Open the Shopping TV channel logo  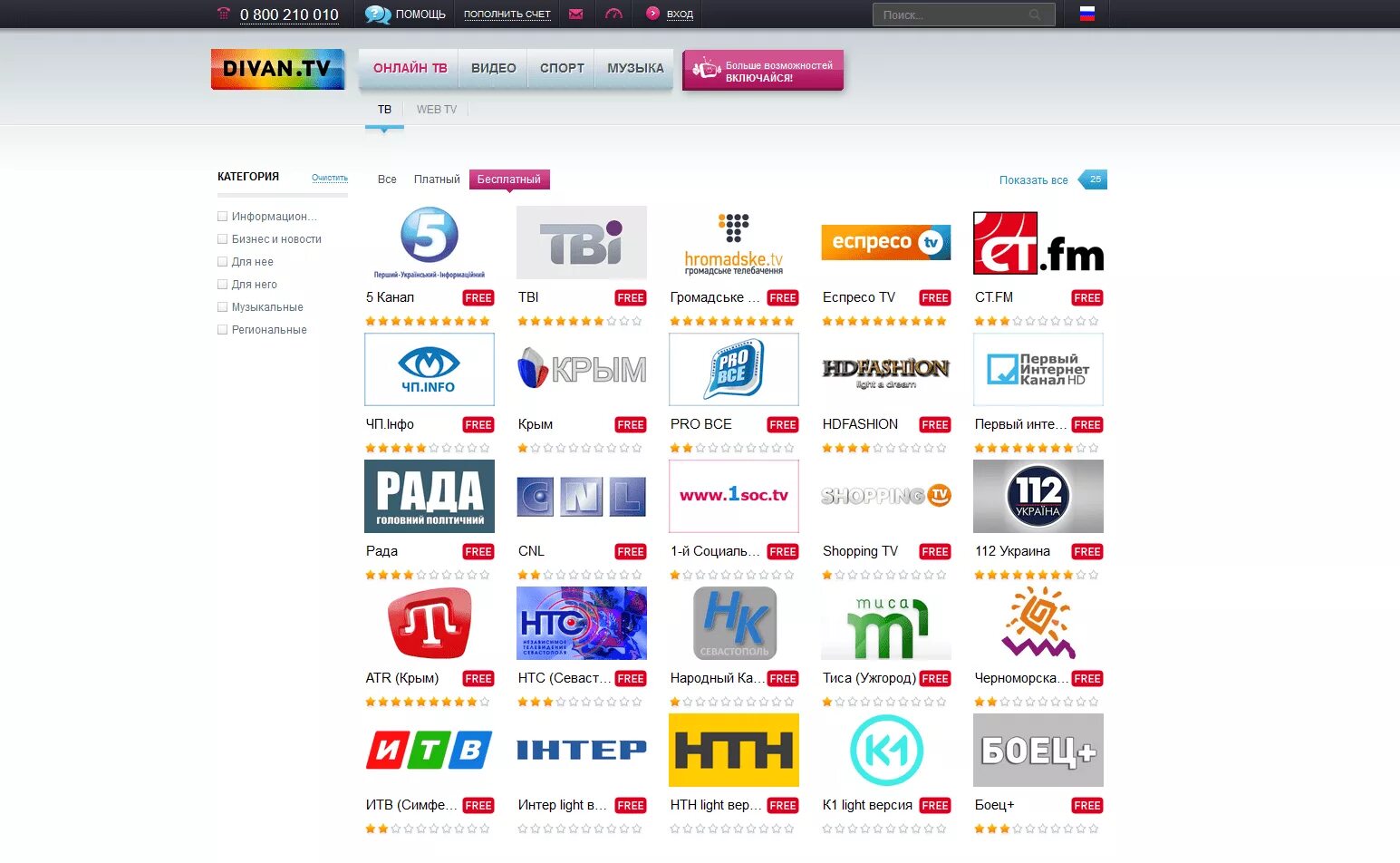click(x=886, y=496)
